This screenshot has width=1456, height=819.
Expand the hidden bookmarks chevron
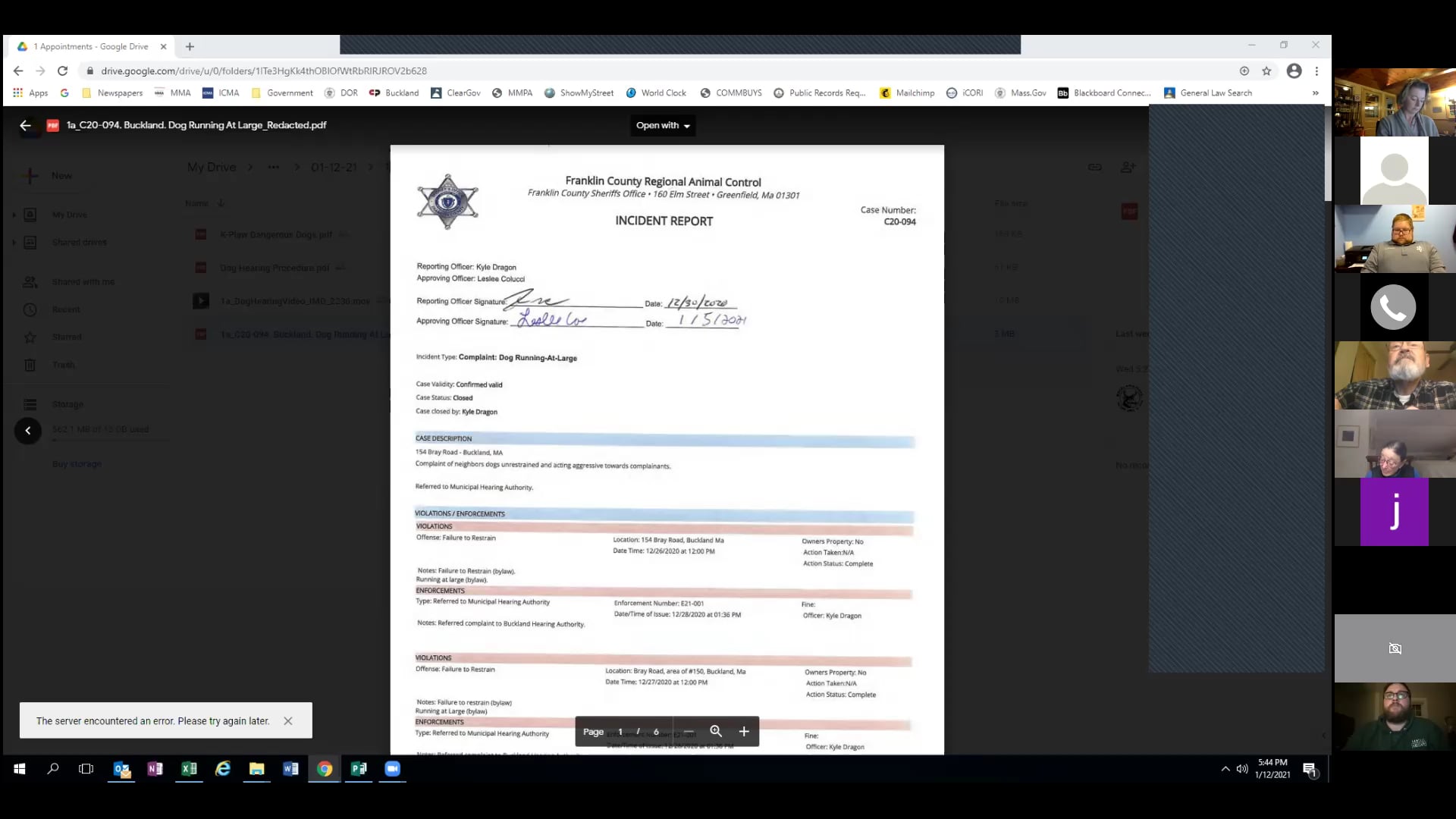[1316, 93]
